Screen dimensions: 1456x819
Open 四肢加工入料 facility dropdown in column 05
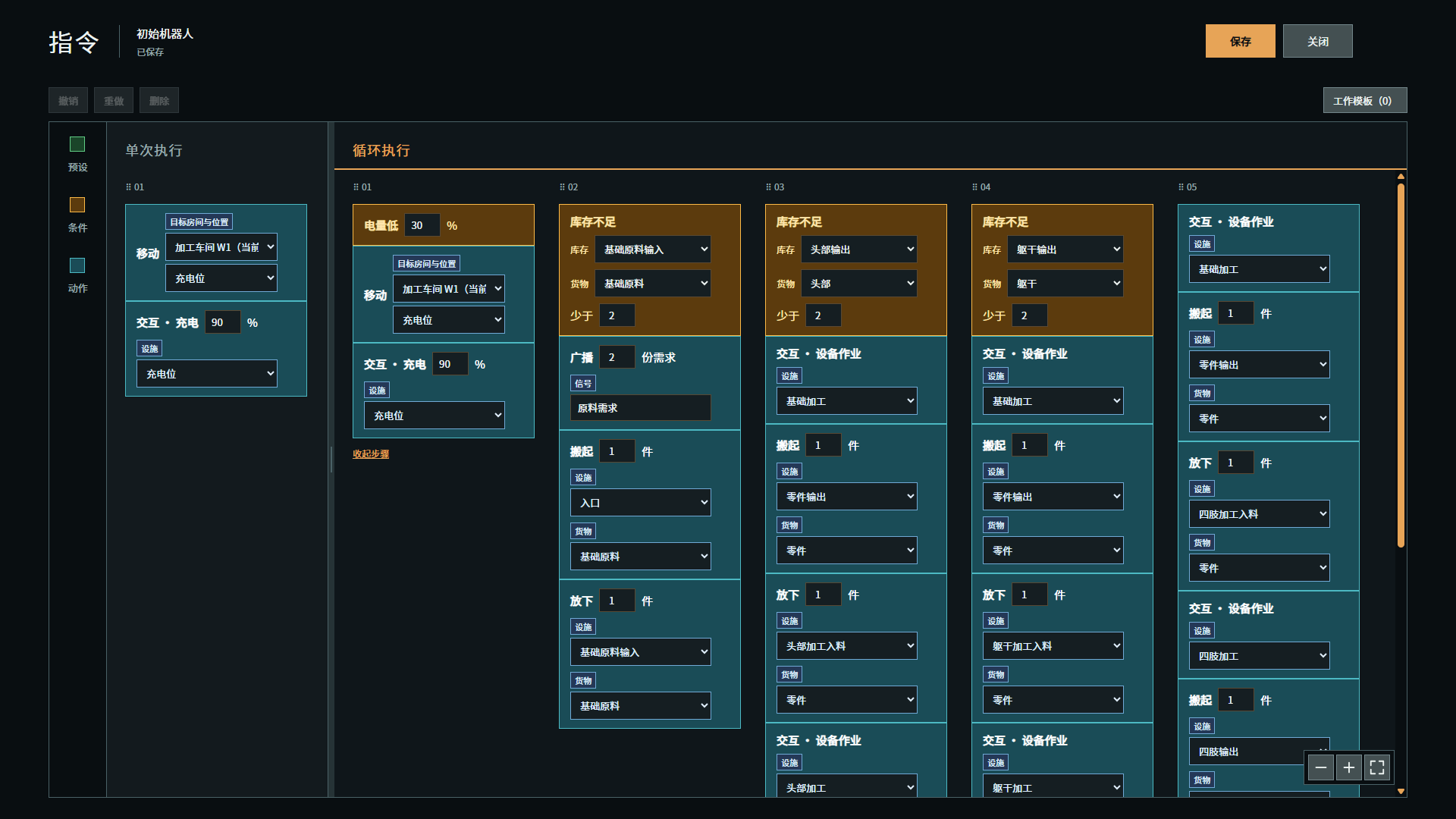pyautogui.click(x=1260, y=513)
